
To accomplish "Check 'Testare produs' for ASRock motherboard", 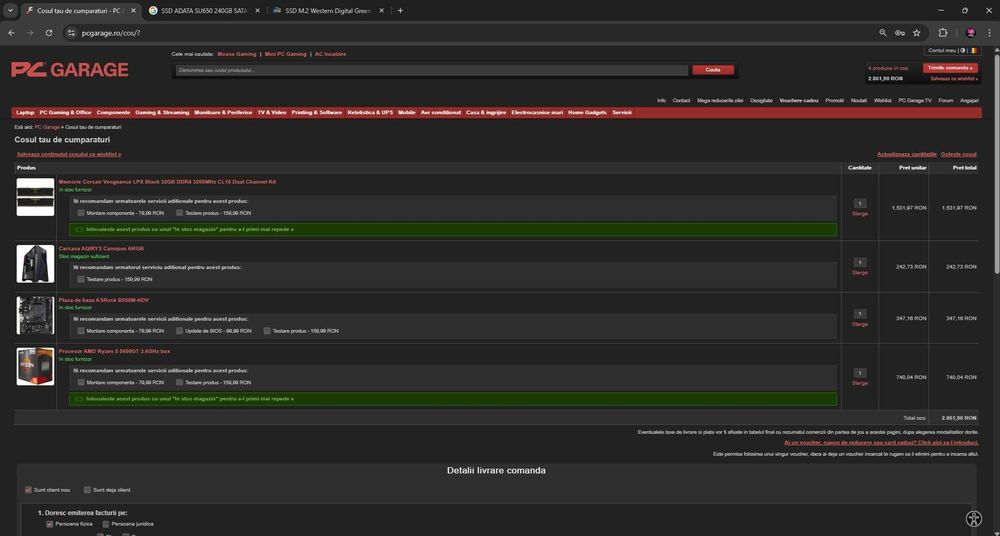I will [268, 331].
